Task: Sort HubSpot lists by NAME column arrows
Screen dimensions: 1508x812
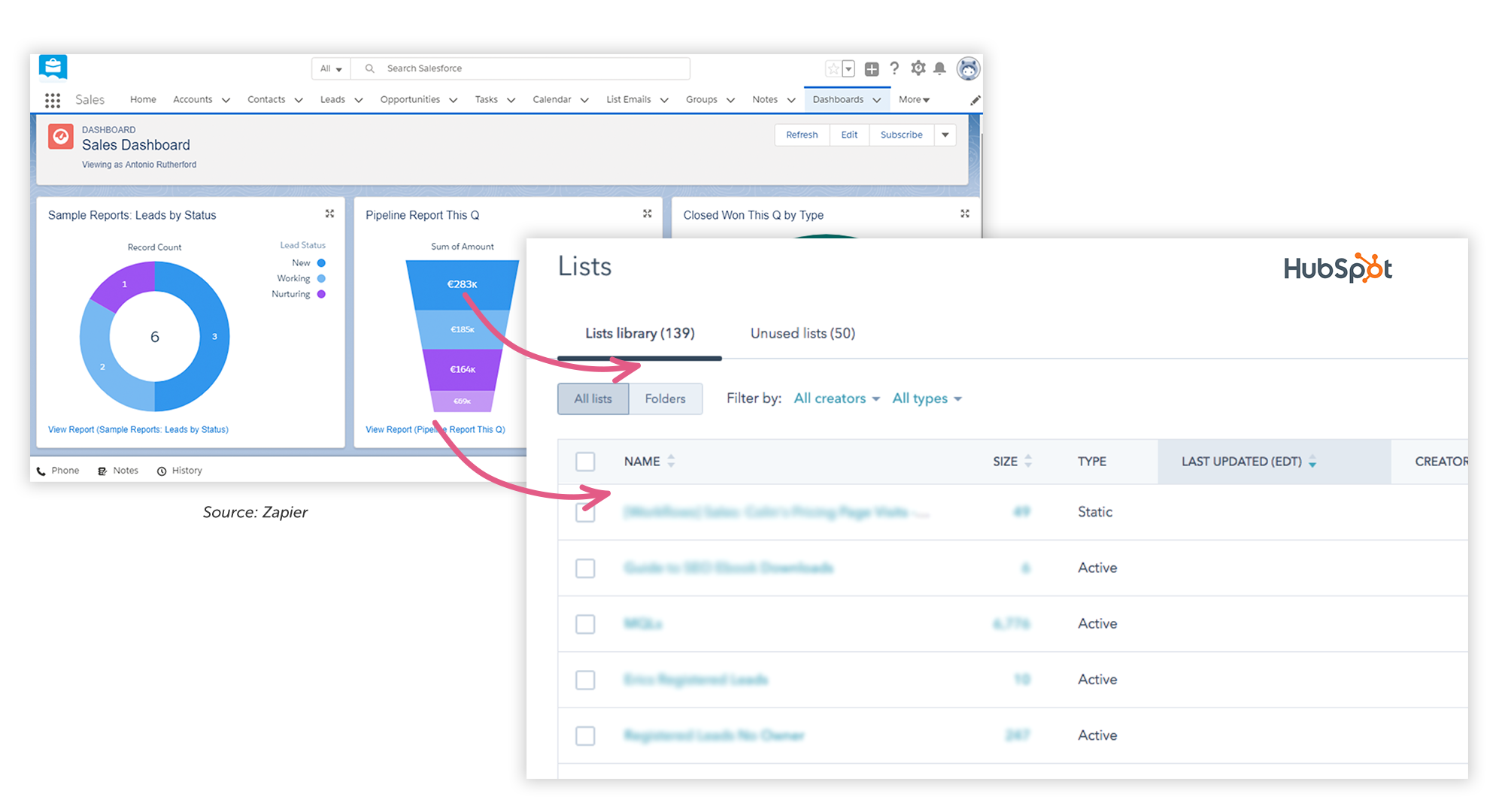Action: (671, 461)
